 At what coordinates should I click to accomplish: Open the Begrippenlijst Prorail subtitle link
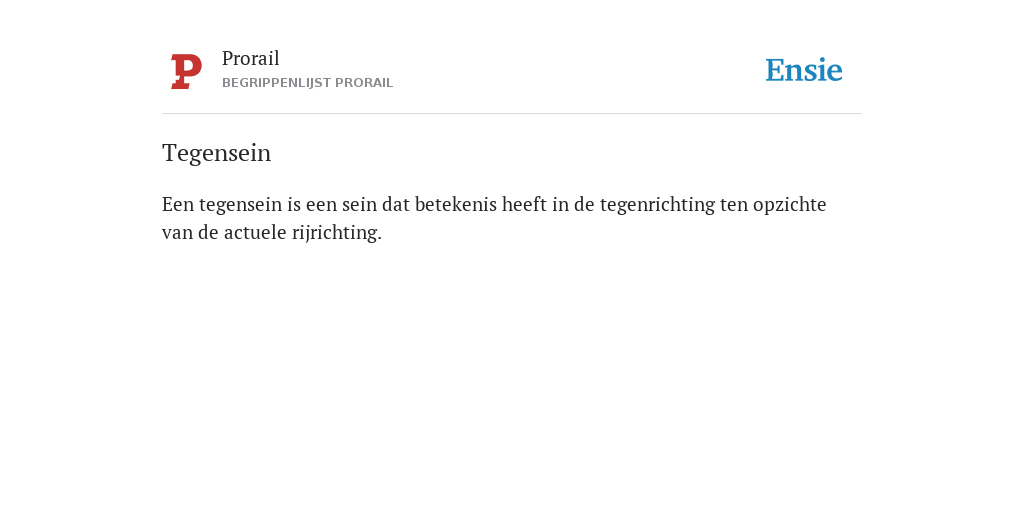click(x=308, y=83)
